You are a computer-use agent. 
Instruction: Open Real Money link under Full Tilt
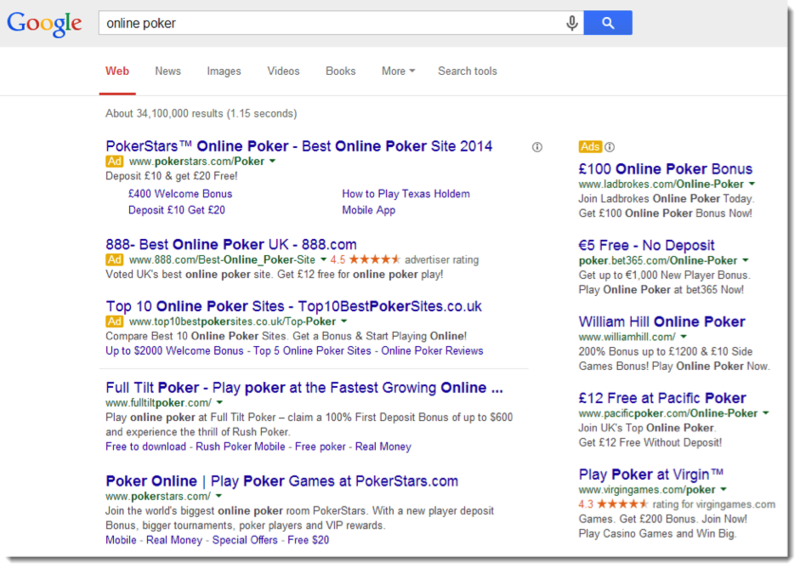click(383, 447)
